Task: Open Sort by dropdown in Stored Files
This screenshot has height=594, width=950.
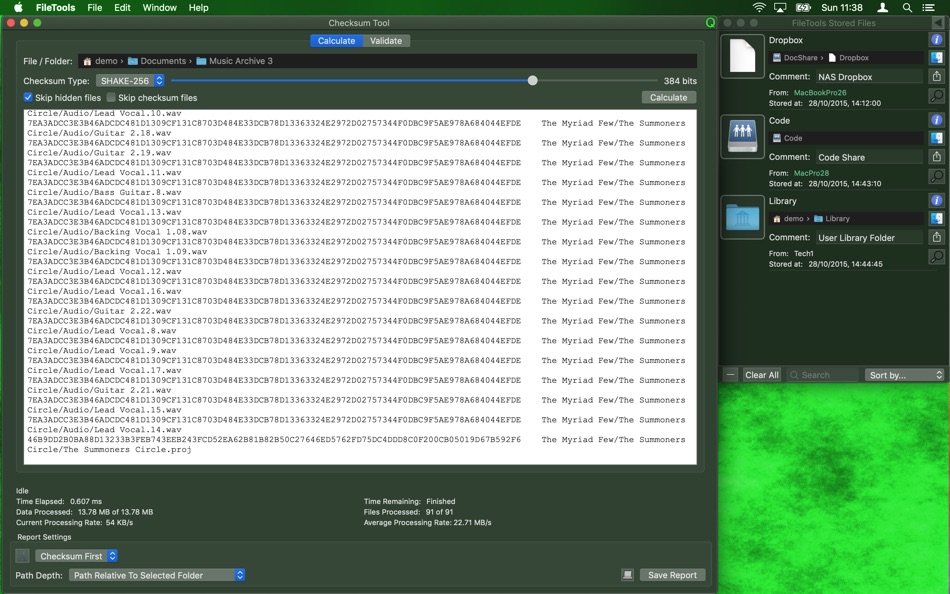Action: click(x=905, y=375)
